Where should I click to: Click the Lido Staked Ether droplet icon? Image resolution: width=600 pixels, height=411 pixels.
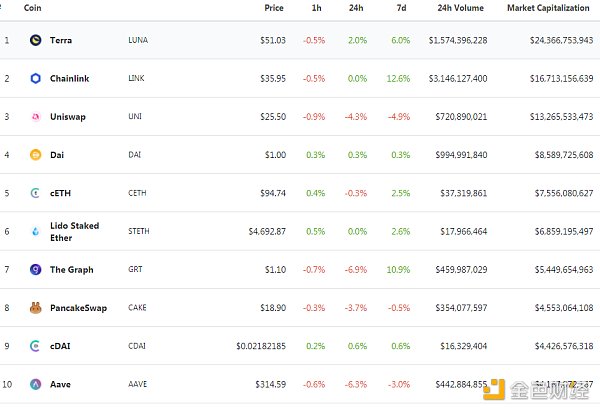(x=35, y=231)
